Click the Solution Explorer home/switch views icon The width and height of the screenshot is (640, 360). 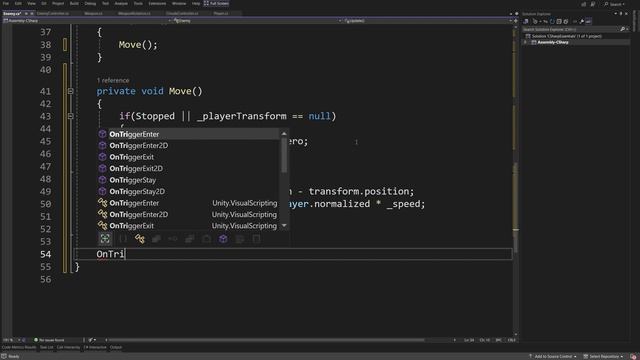click(x=527, y=21)
